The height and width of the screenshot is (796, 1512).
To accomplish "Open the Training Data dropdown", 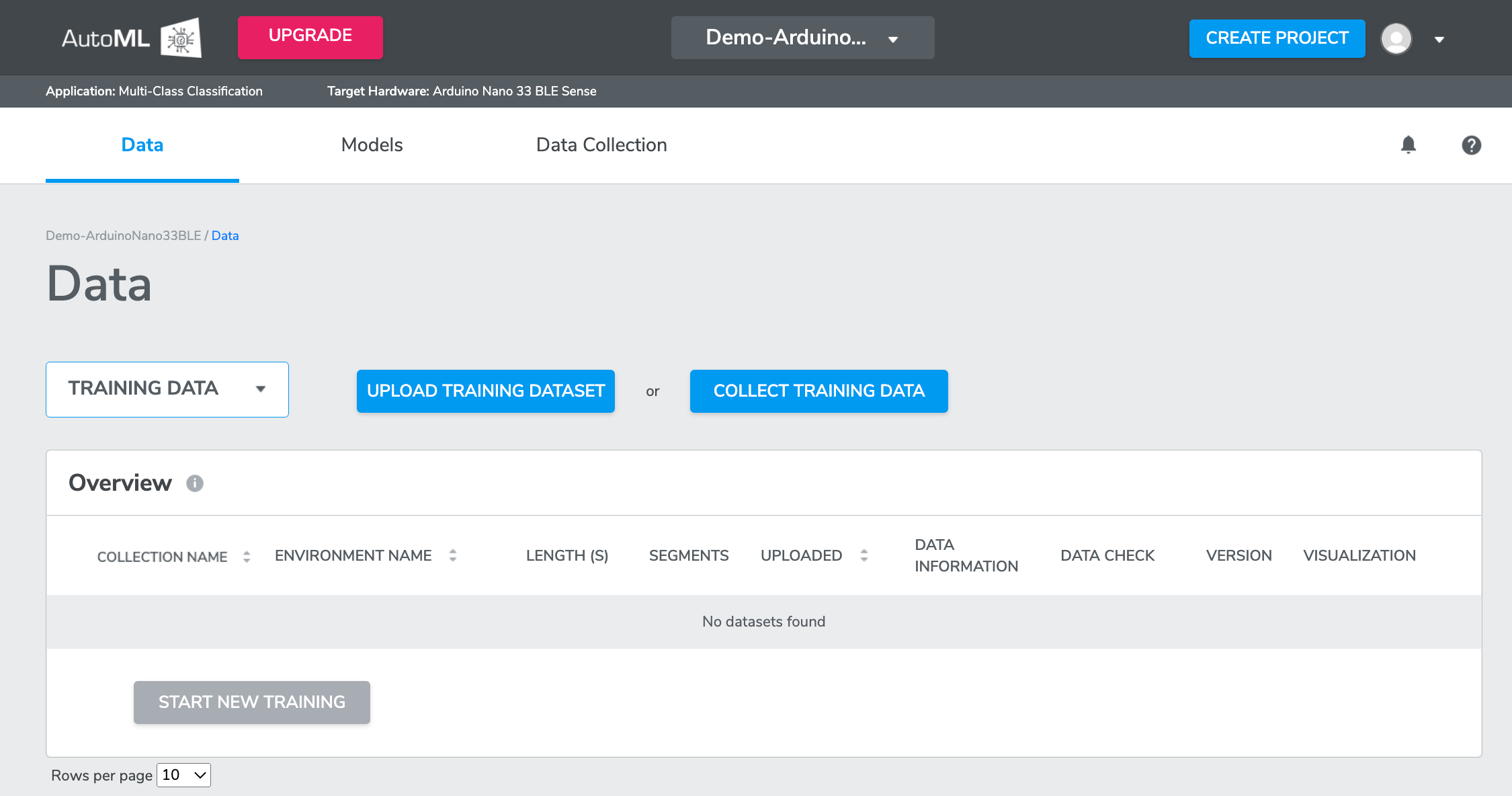I will pyautogui.click(x=167, y=389).
